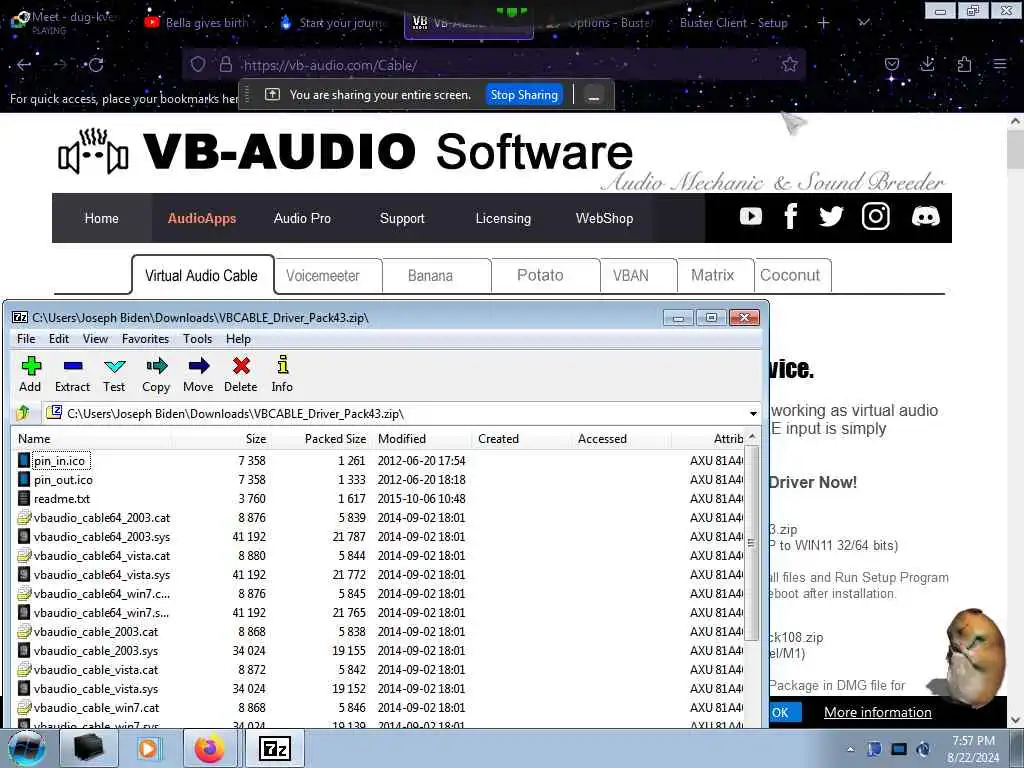The width and height of the screenshot is (1024, 768).
Task: Select vbaudio_cable_2003.cat file
Action: (x=96, y=632)
